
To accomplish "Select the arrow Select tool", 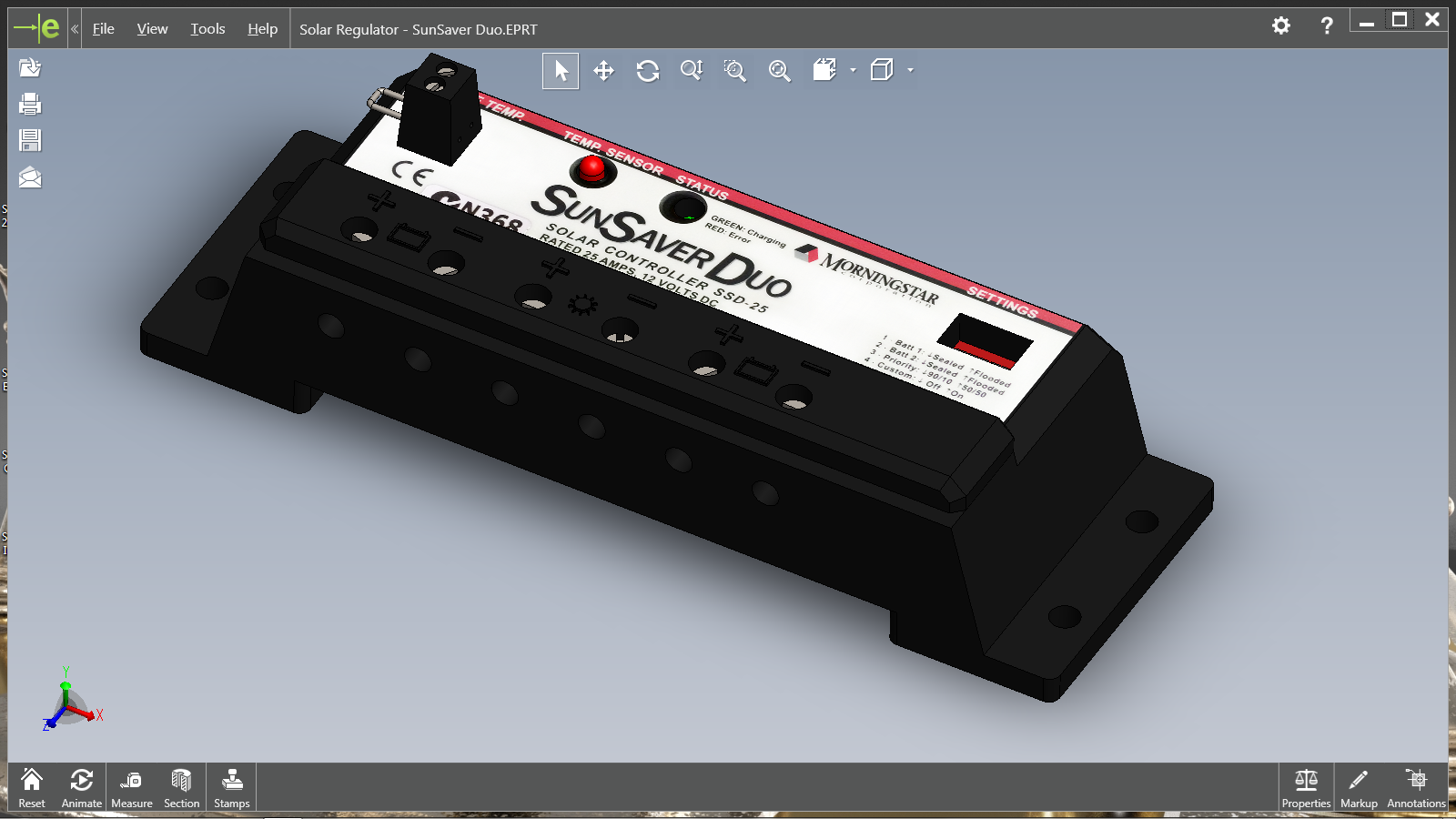I will coord(561,71).
